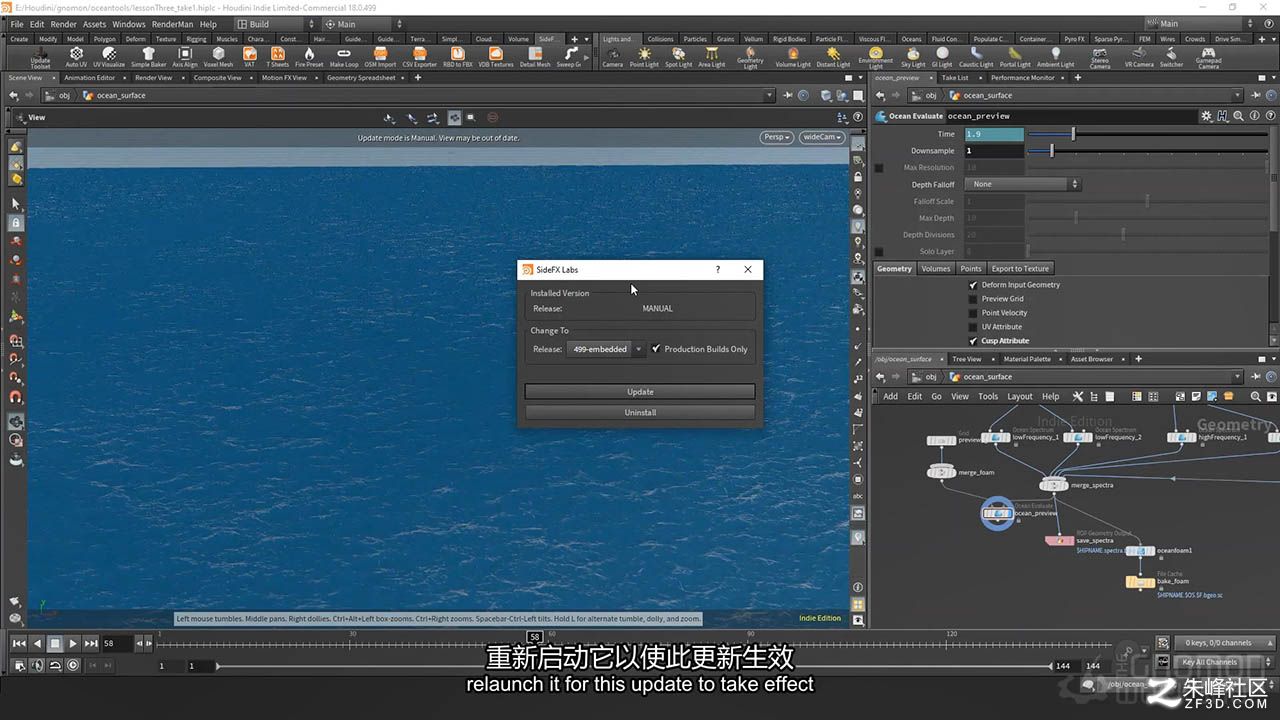The image size is (1280, 720).
Task: Disable Deform Input Geometry checkbox
Action: 973,285
